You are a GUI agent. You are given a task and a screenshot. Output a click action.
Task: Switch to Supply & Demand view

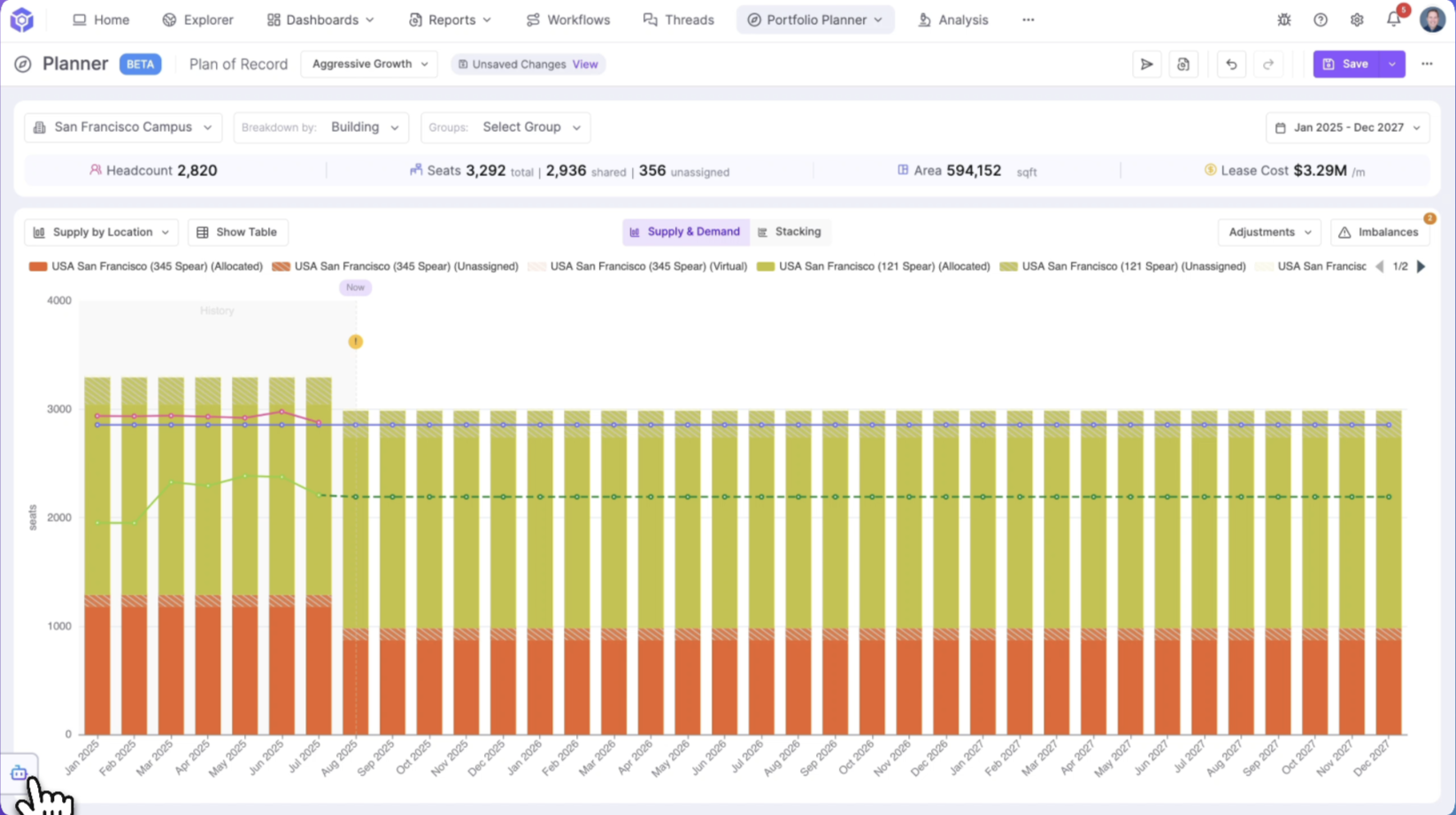tap(685, 232)
